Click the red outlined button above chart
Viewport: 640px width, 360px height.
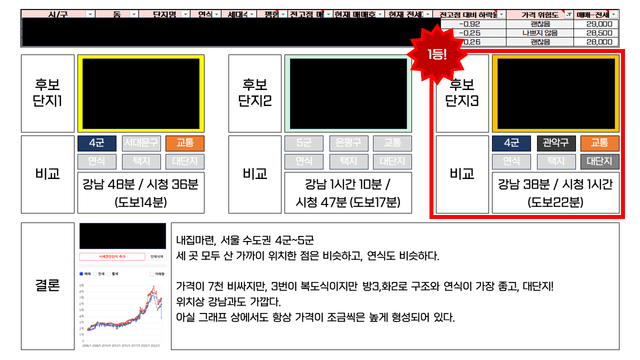(x=112, y=257)
